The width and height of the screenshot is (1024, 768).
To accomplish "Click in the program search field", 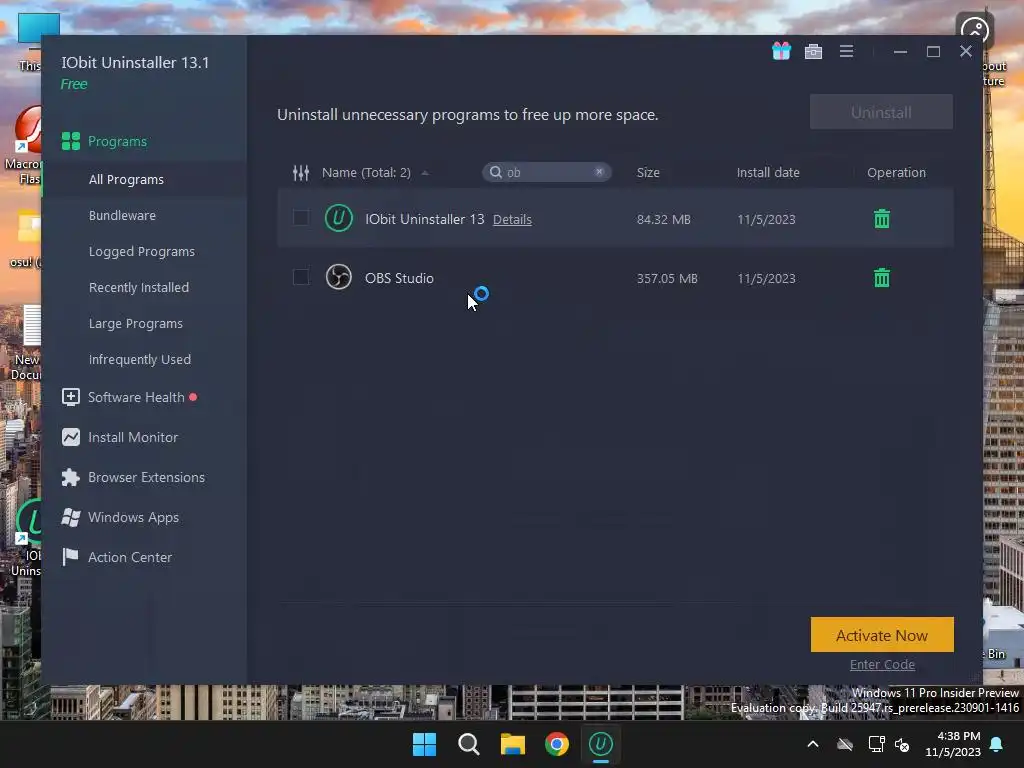I will [547, 172].
